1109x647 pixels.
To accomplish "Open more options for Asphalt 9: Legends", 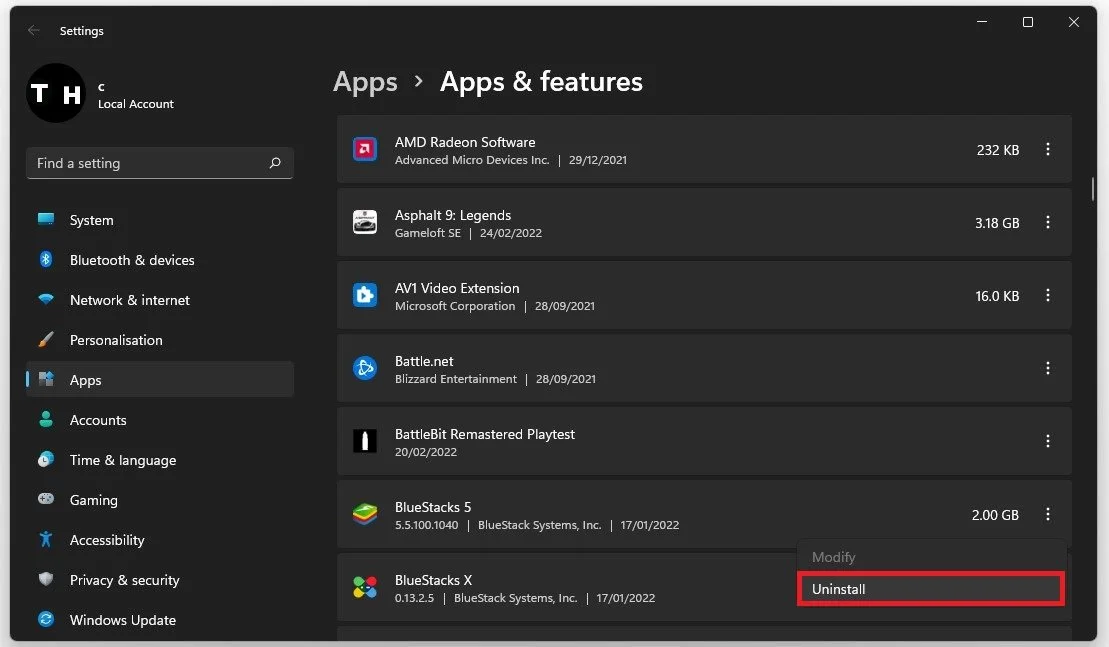I will click(x=1047, y=222).
